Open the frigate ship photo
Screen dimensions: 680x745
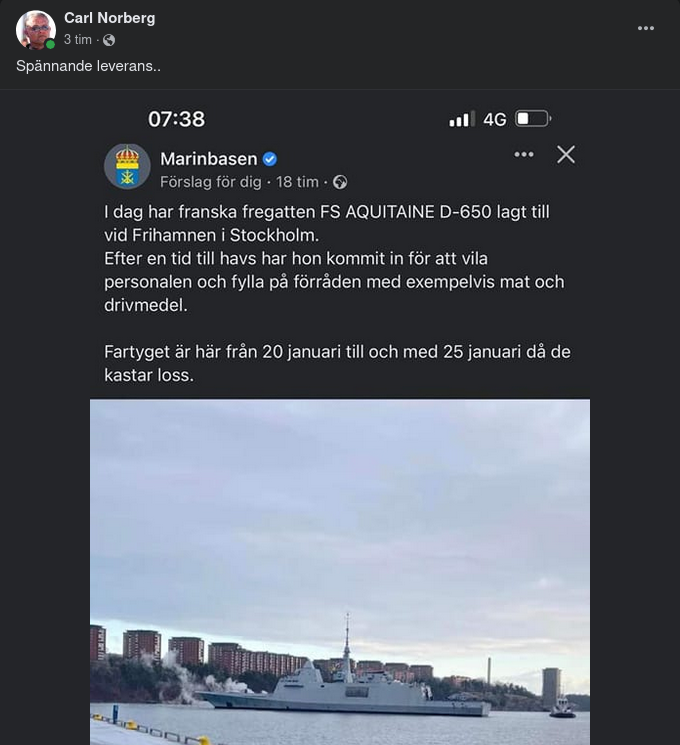pyautogui.click(x=340, y=570)
